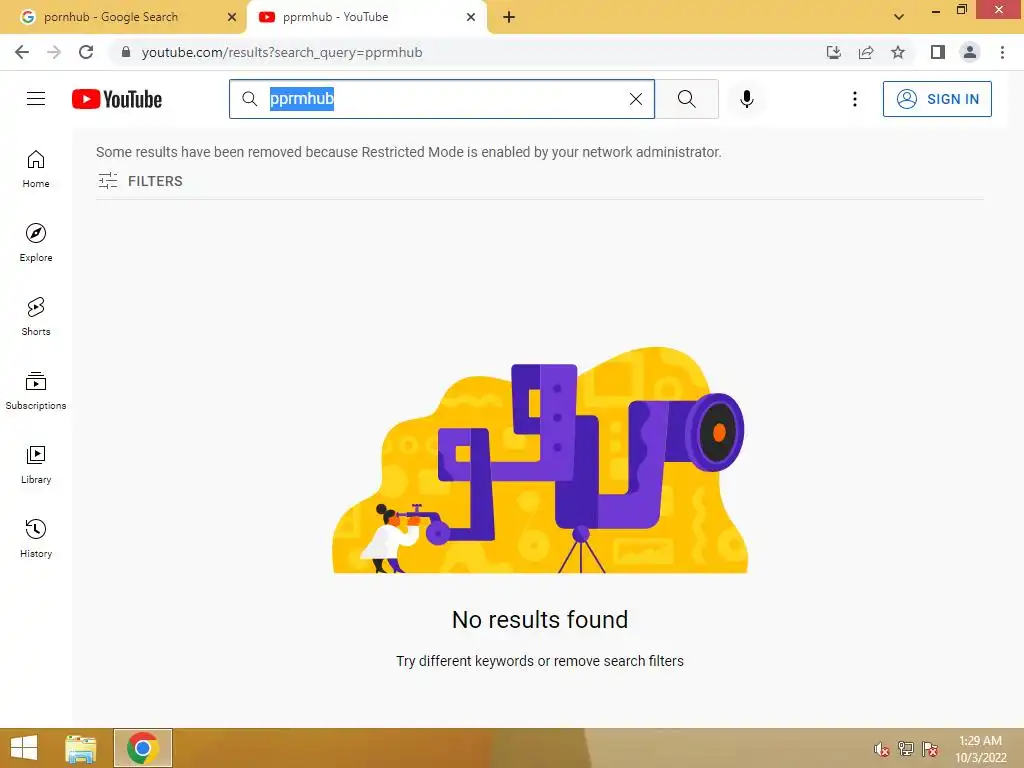Open the YouTube hamburger guide menu
1024x768 pixels.
[x=36, y=99]
